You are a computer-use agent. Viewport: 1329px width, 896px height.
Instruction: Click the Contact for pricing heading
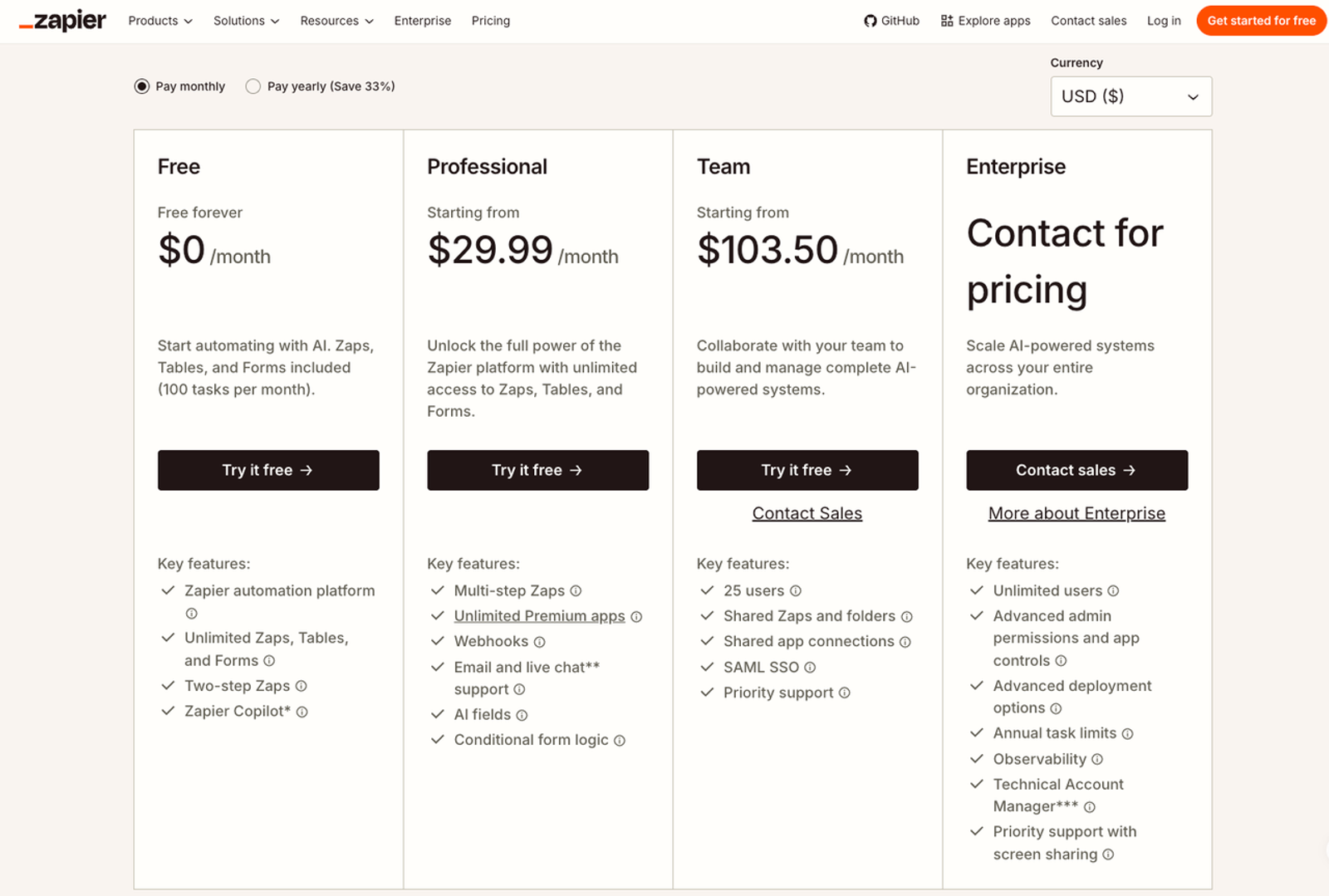1065,261
